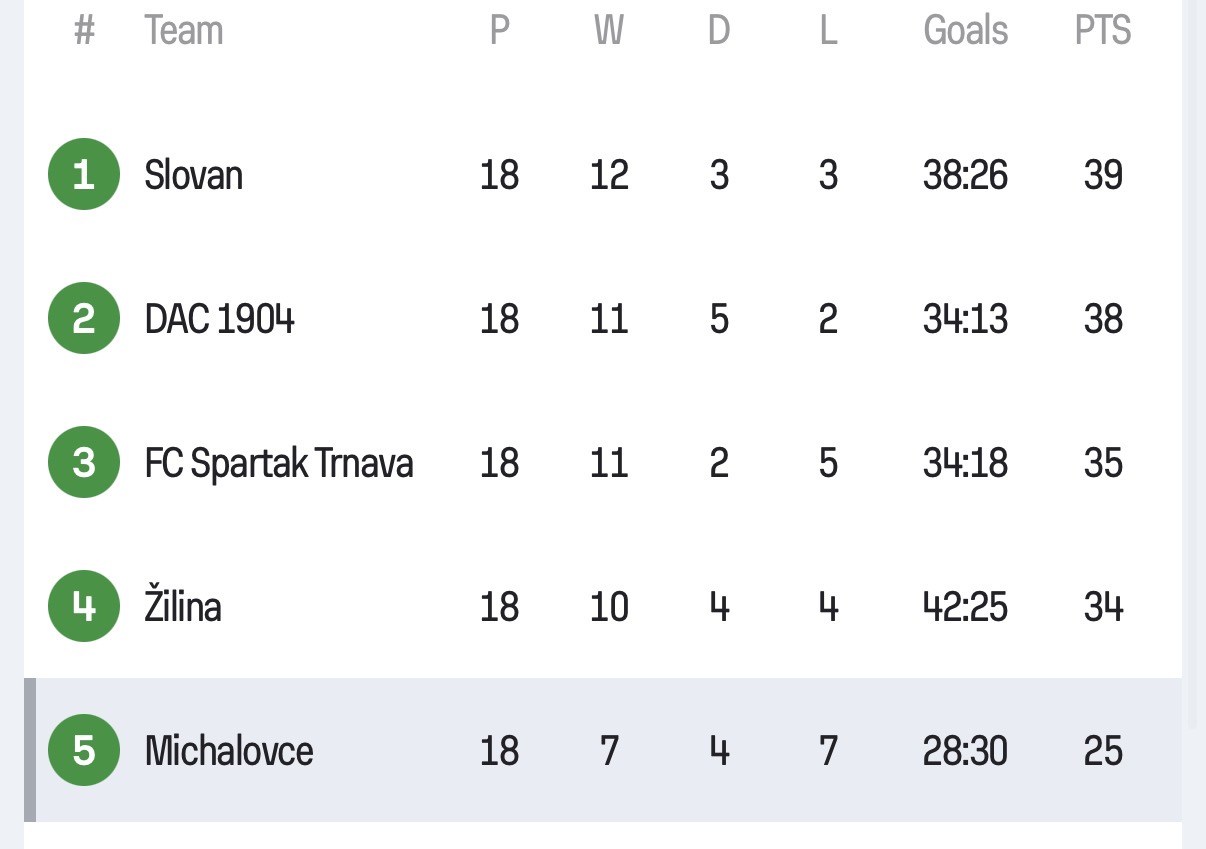Click the # rank column header
Screen dimensions: 1206x849
click(84, 31)
